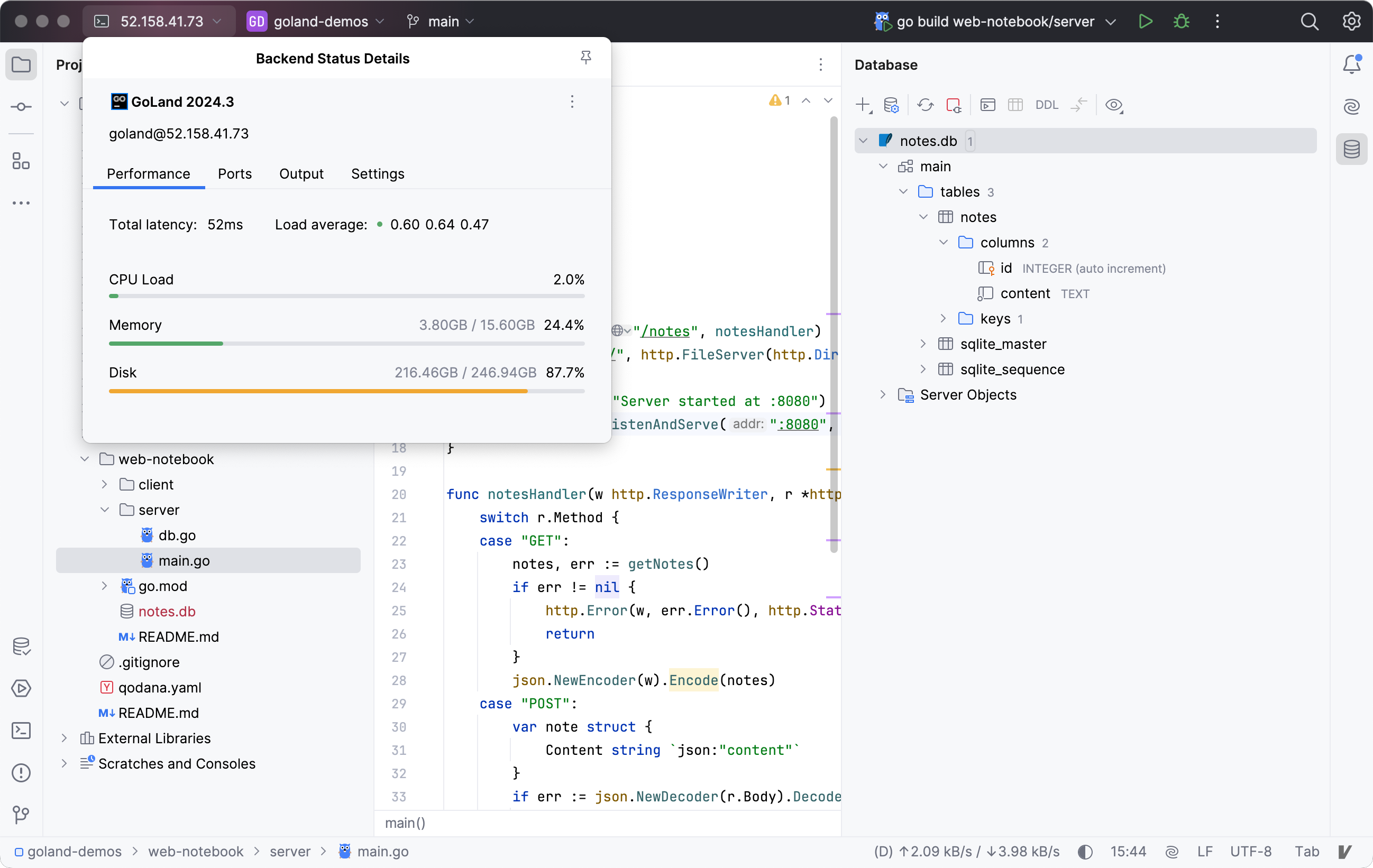Click the Run/Play build button
Viewport: 1373px width, 868px height.
click(1145, 22)
